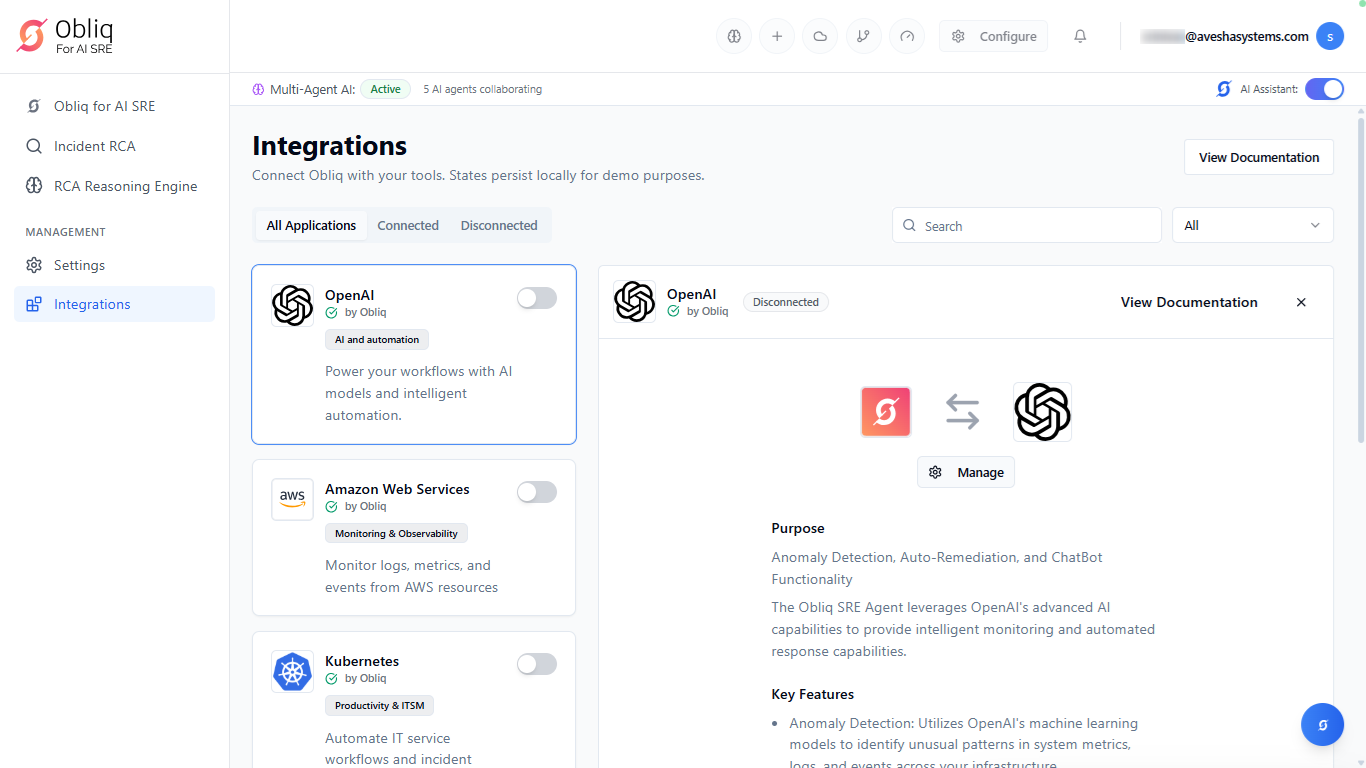Enable the Kubernetes integration toggle
Viewport: 1366px width, 768px height.
coord(536,664)
